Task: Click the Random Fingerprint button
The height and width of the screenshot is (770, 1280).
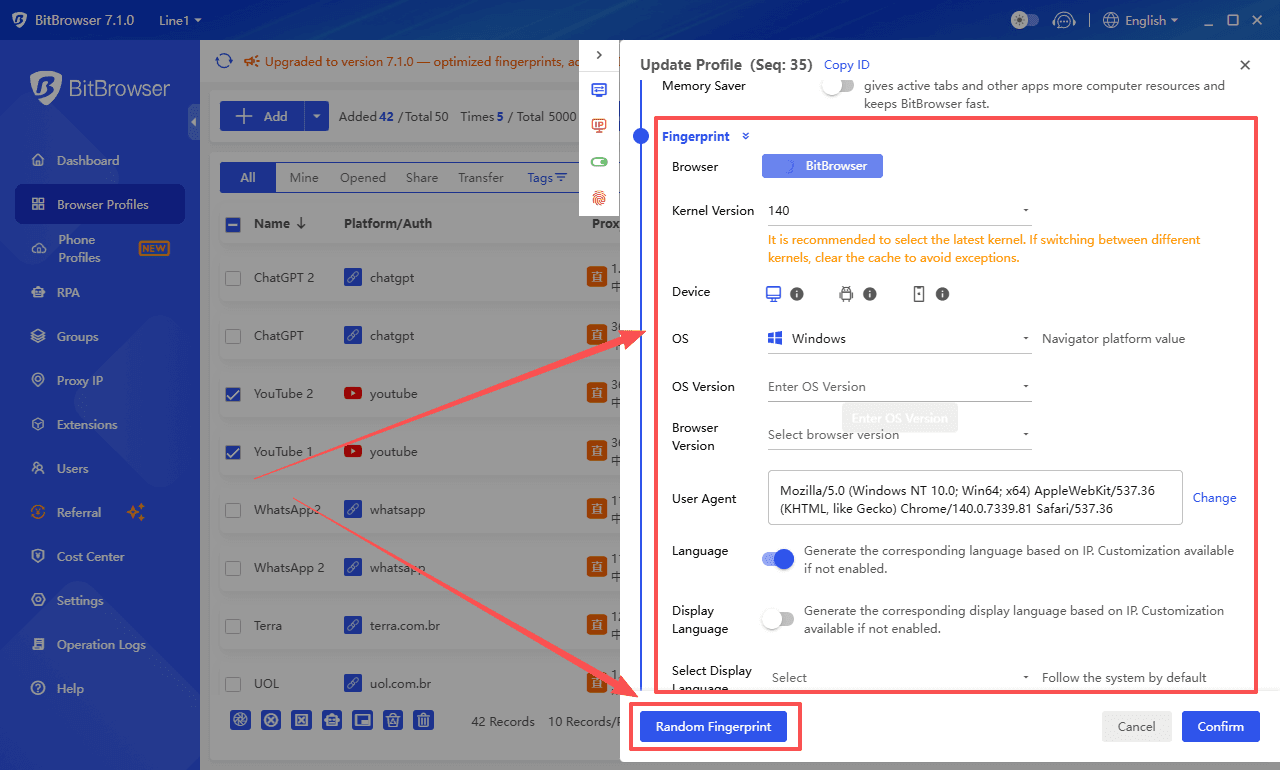Action: pyautogui.click(x=714, y=726)
